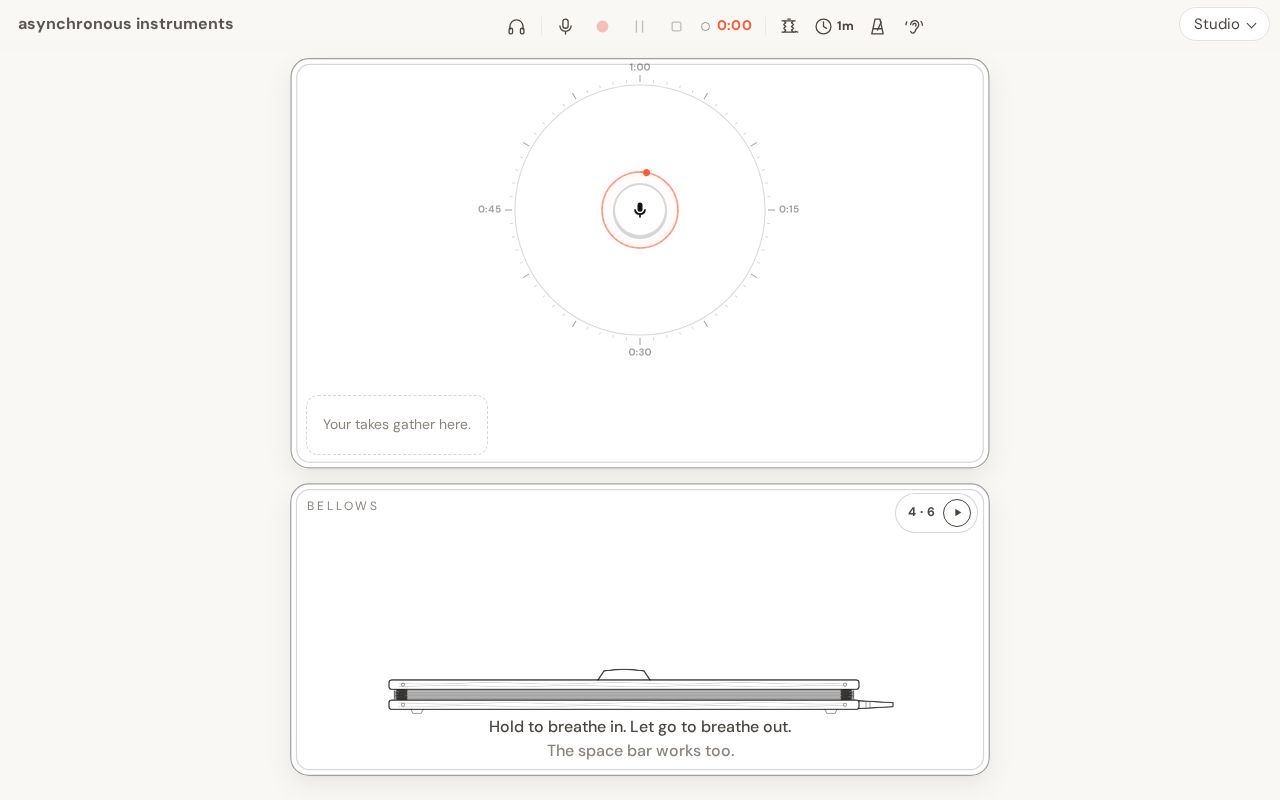The height and width of the screenshot is (800, 1280).
Task: Click 'The space bar works too.' hint
Action: tap(640, 751)
